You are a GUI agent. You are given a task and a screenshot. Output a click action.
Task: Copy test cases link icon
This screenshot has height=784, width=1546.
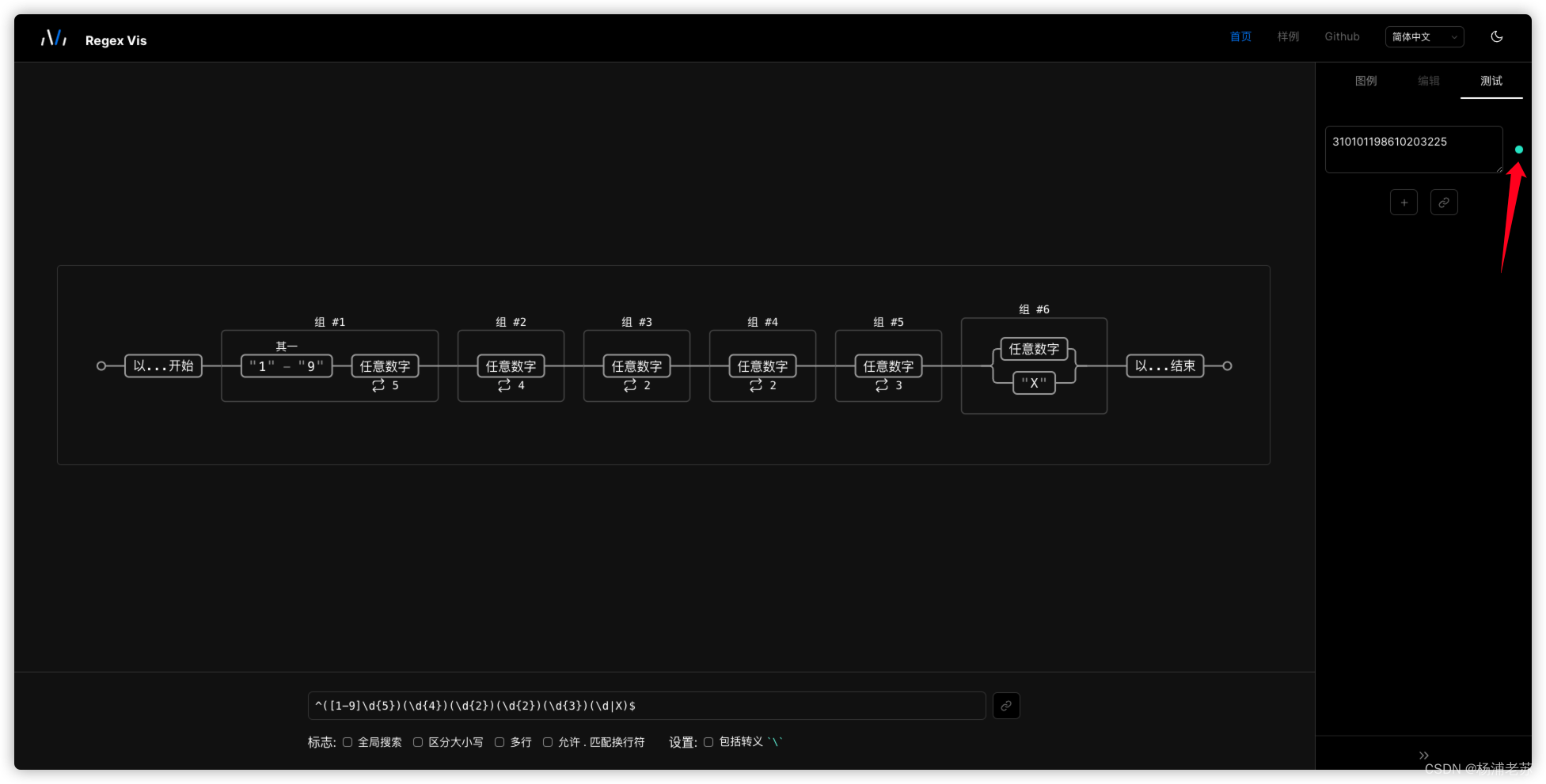point(1444,203)
